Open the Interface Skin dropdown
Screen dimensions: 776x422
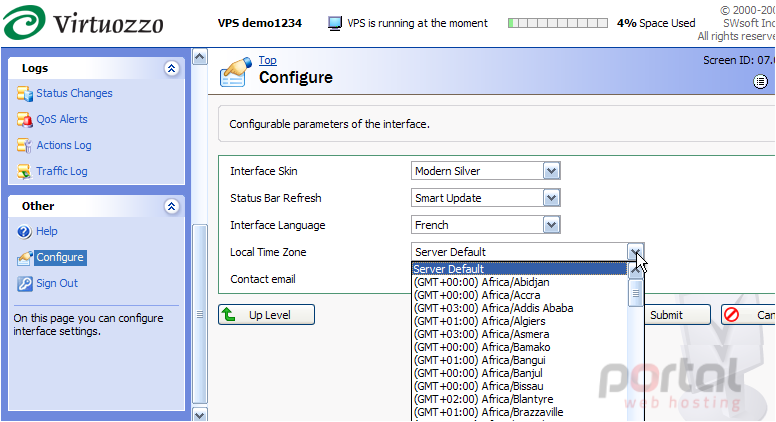(551, 171)
